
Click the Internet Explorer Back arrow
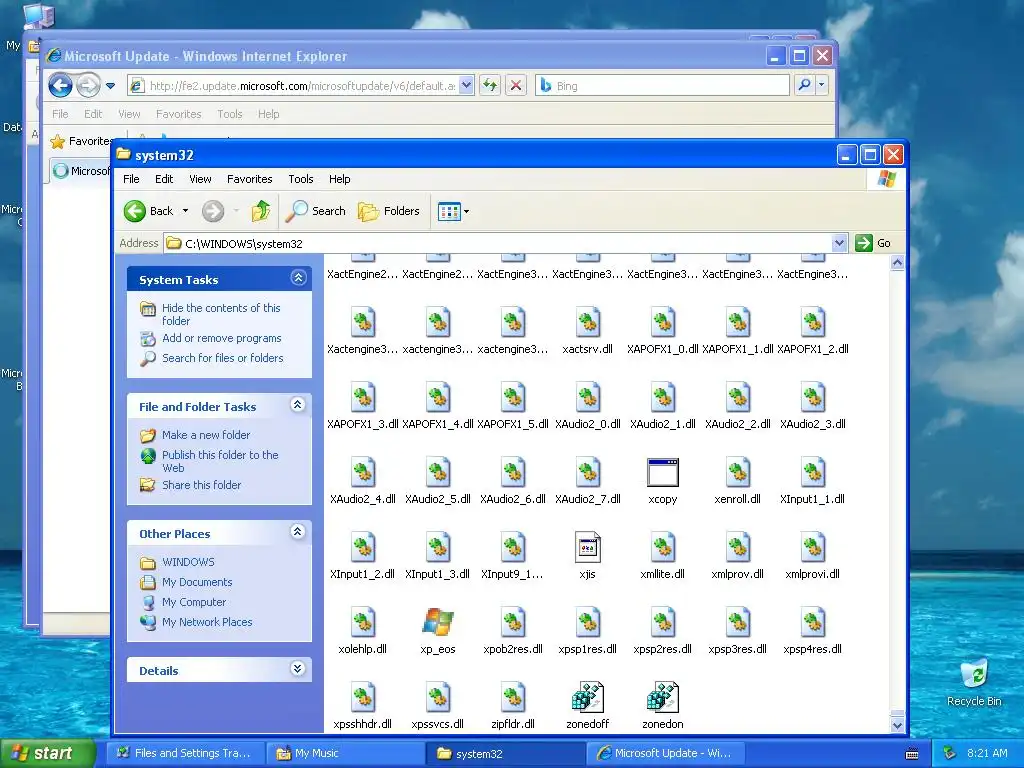point(60,85)
